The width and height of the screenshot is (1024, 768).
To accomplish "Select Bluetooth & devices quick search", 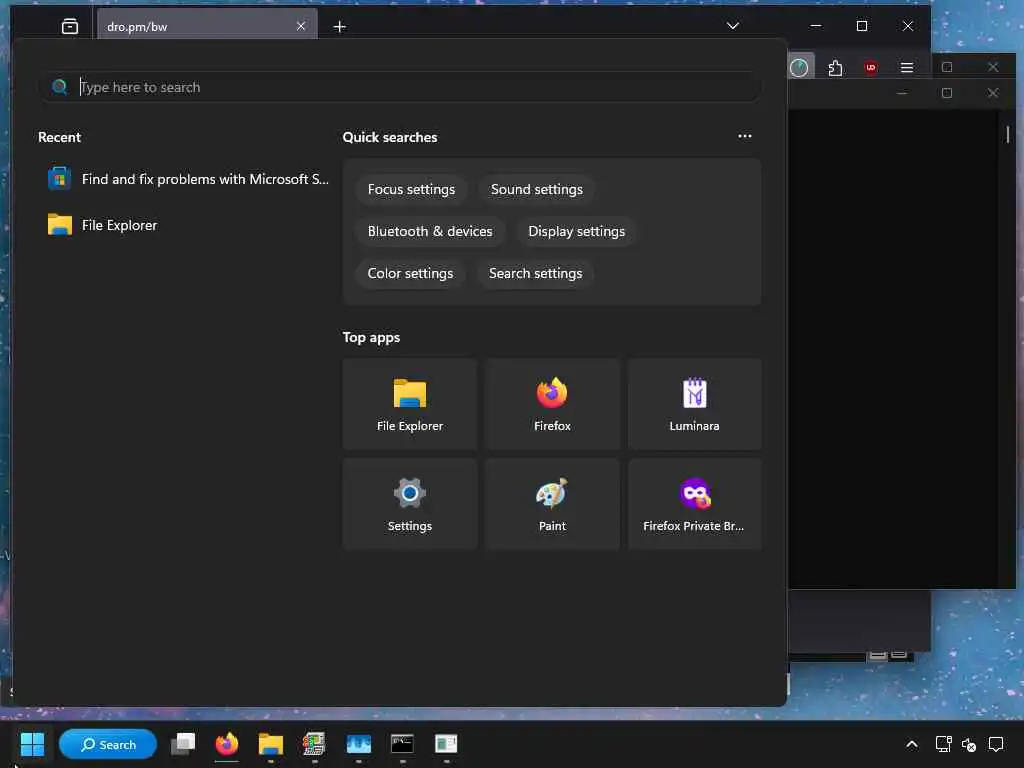I will (430, 231).
